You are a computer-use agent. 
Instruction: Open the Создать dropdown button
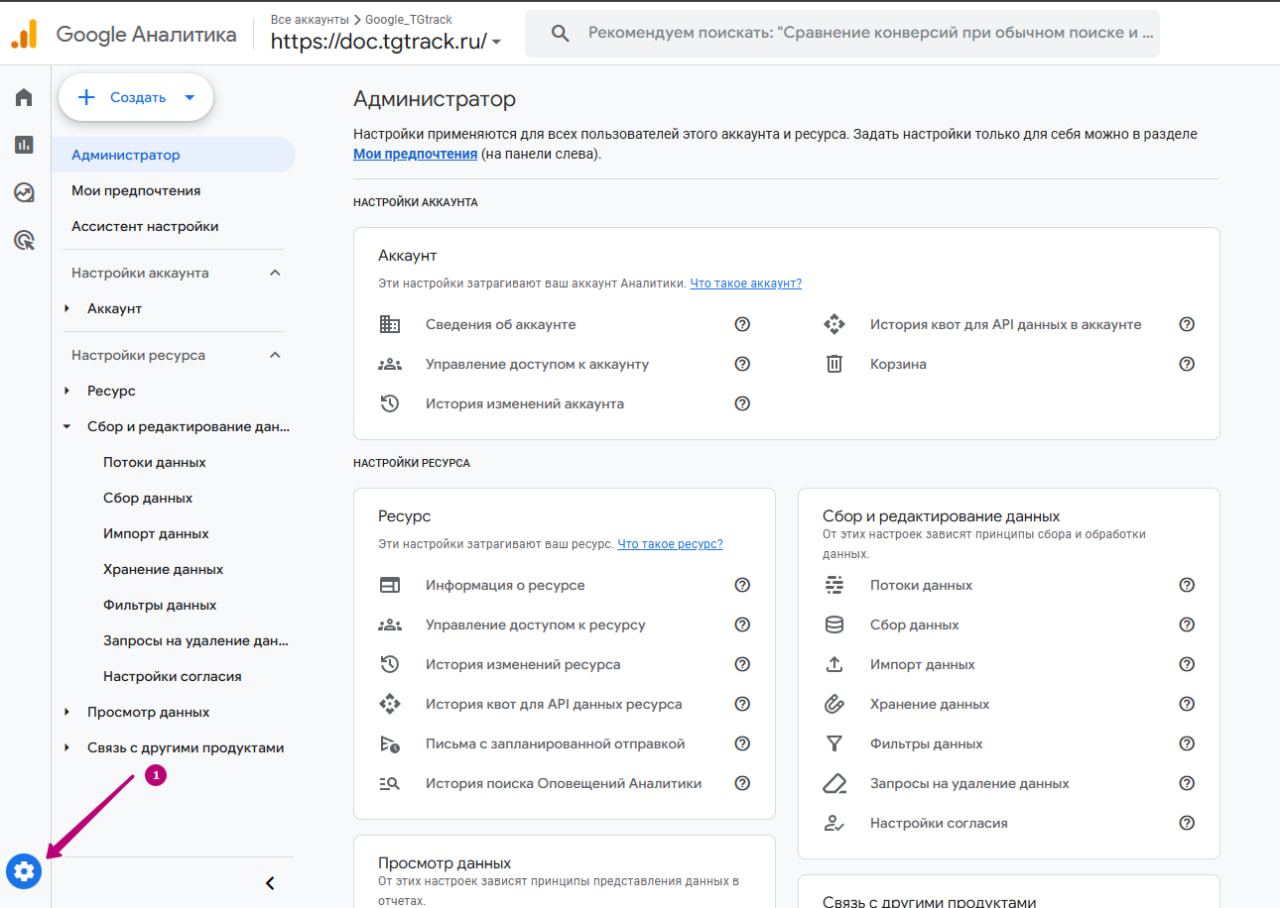pyautogui.click(x=136, y=97)
